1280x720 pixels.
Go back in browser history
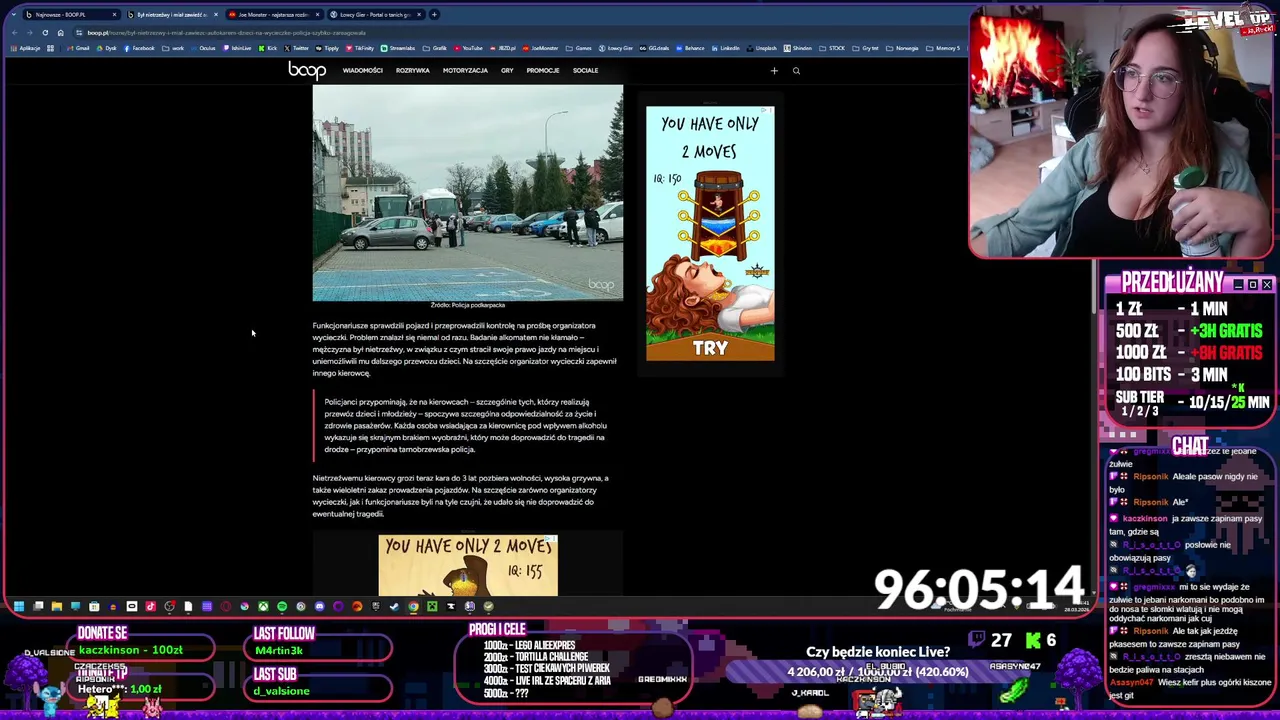[14, 33]
